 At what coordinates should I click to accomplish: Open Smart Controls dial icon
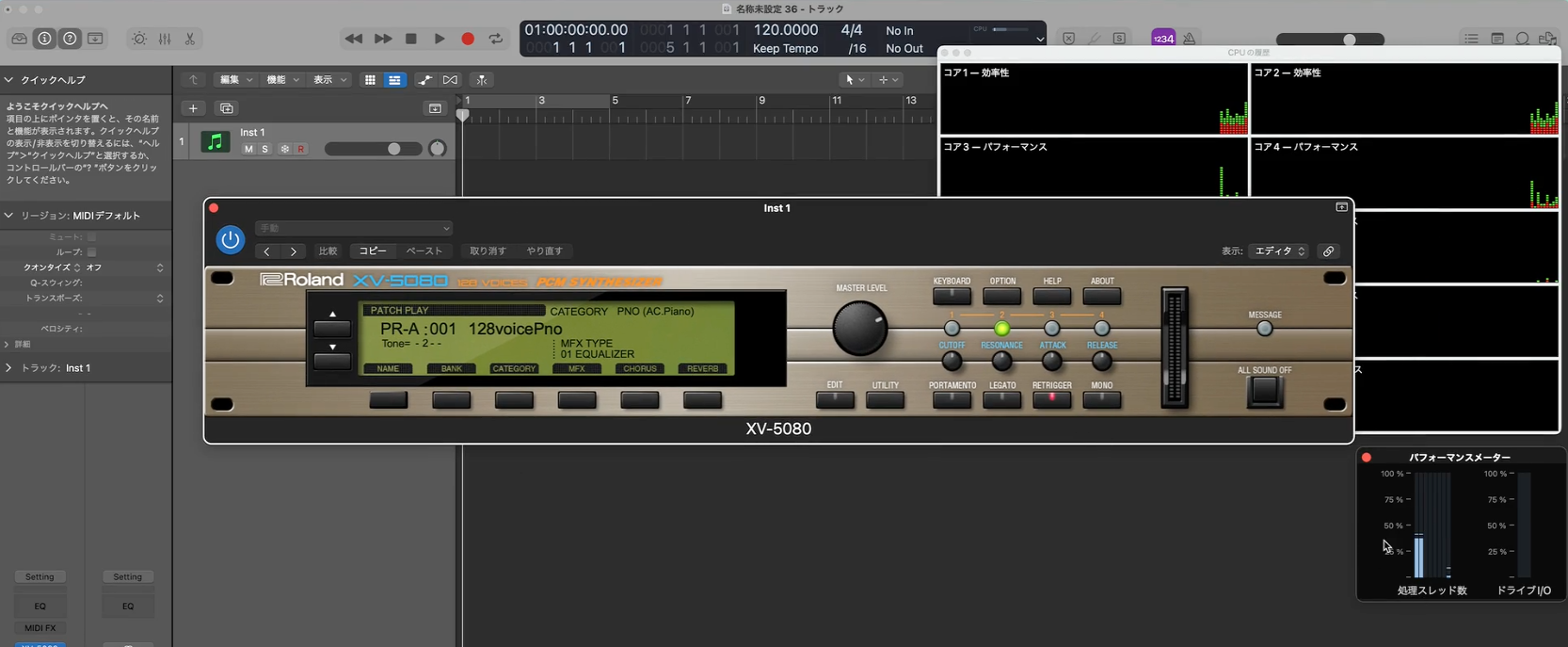(139, 39)
